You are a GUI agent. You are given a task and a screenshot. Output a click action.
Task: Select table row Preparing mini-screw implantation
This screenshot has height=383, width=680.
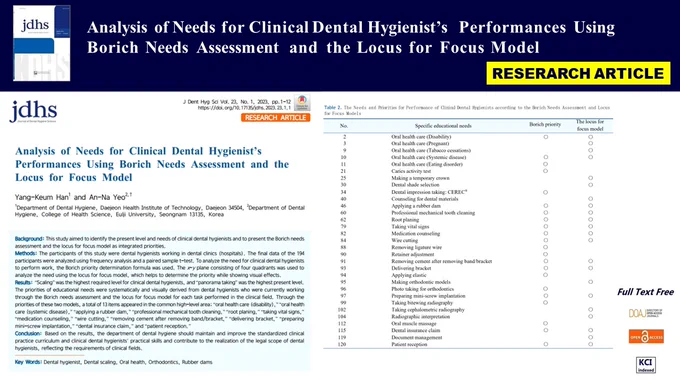pos(468,296)
